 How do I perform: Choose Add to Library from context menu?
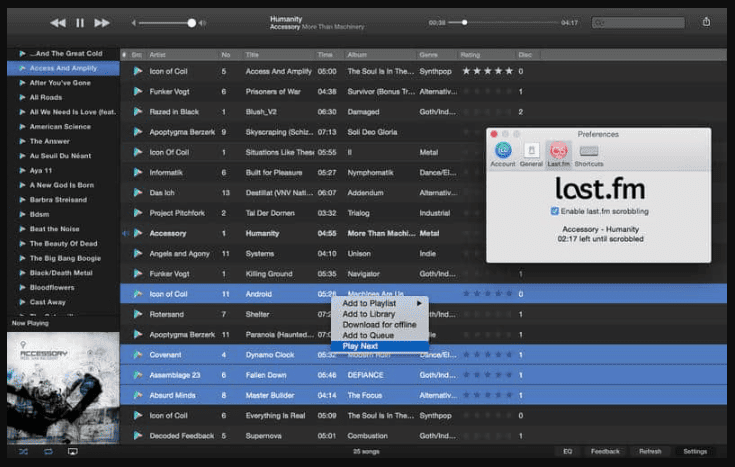(379, 314)
